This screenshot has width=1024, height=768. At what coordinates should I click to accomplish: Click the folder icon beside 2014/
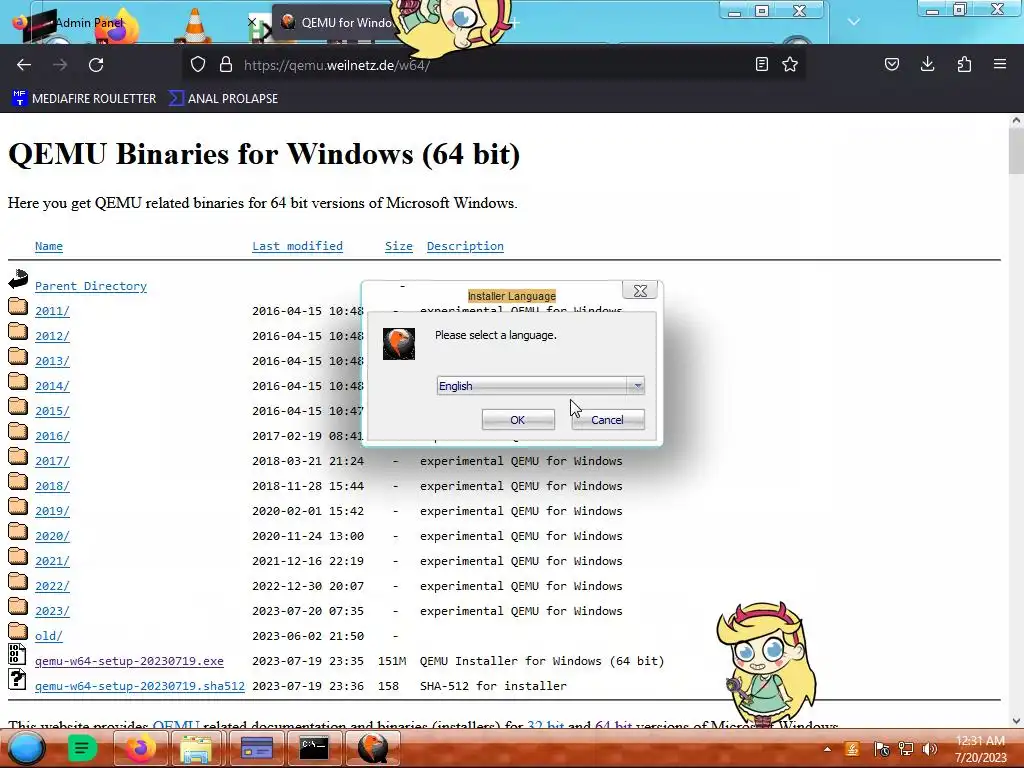pos(18,381)
